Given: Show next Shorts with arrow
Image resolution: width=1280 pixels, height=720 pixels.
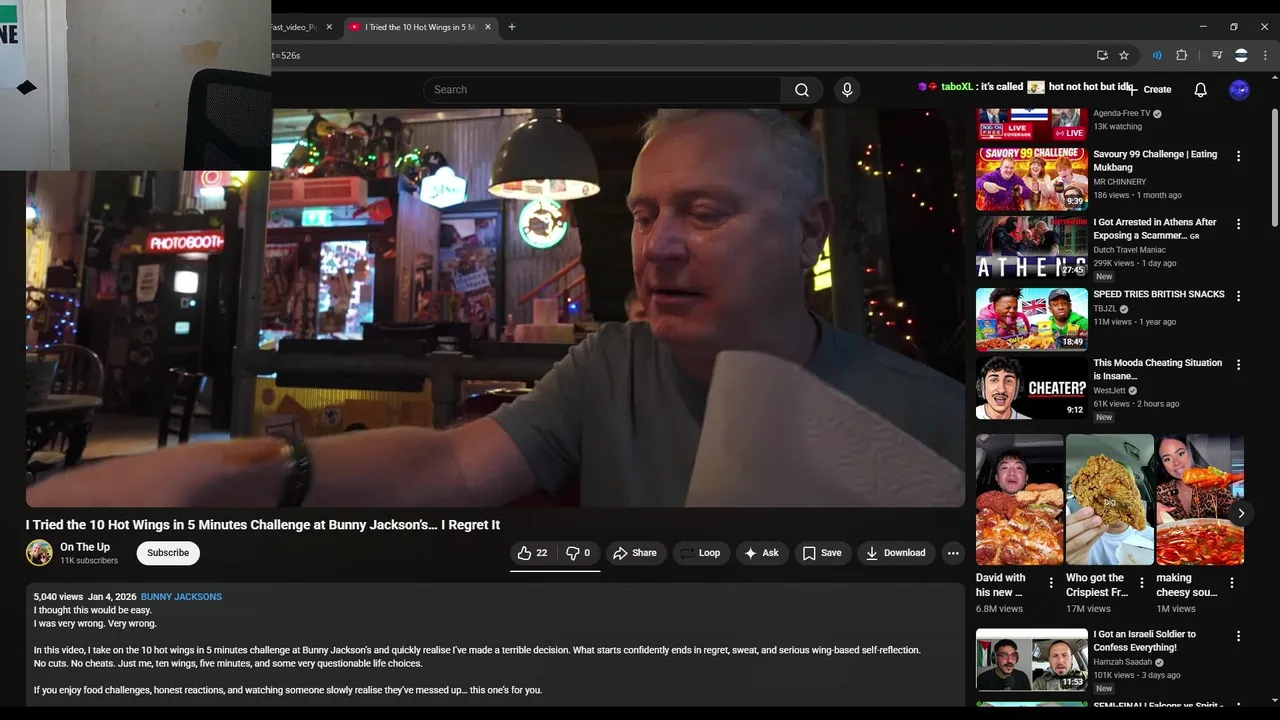Looking at the screenshot, I should pyautogui.click(x=1241, y=513).
